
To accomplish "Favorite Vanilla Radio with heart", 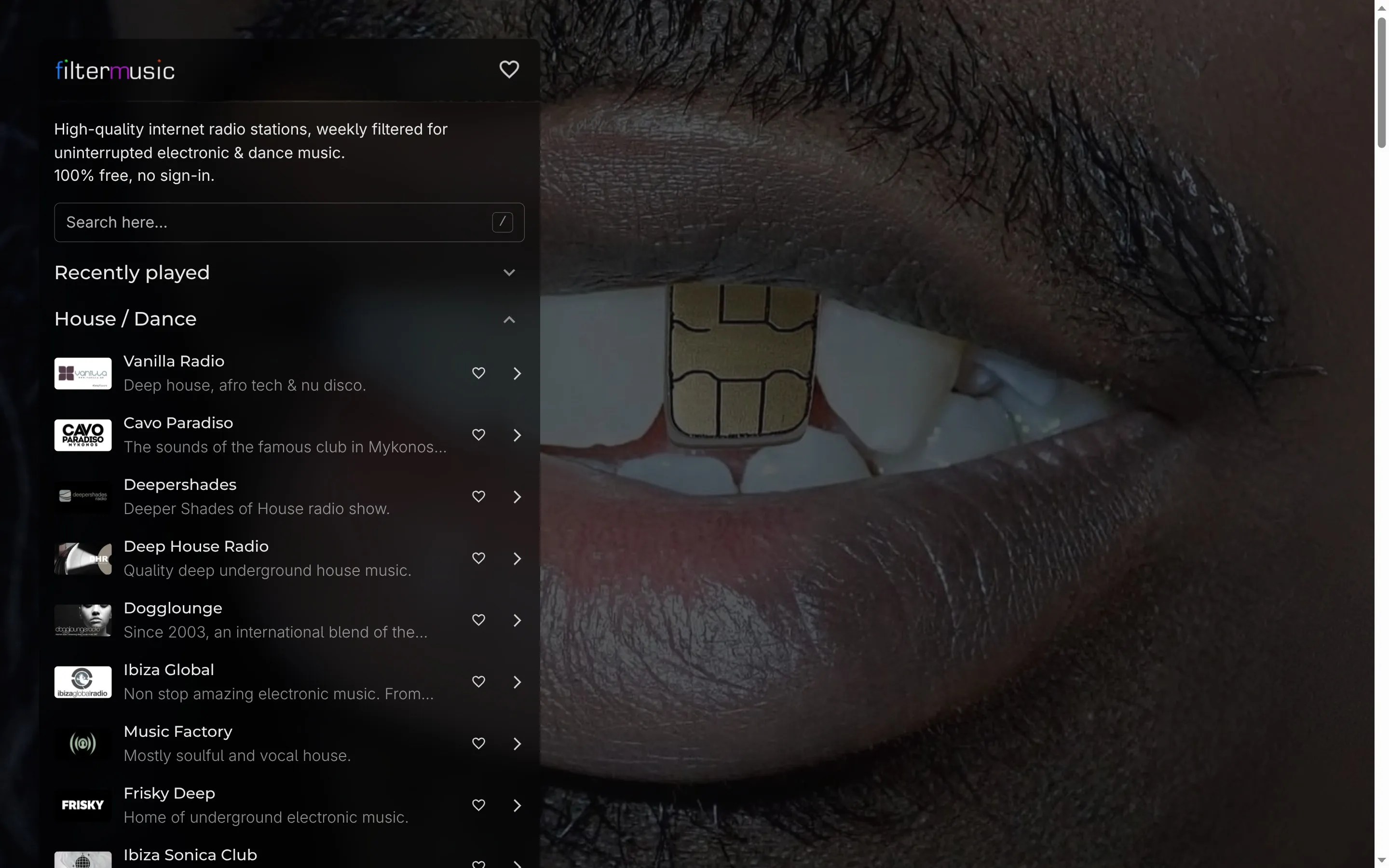I will point(478,373).
